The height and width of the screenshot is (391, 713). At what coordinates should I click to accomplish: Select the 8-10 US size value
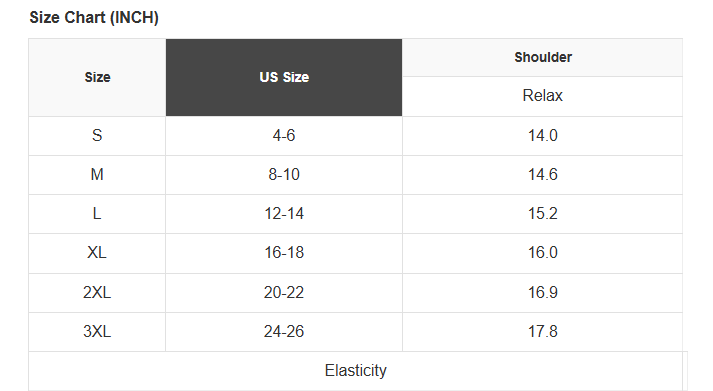click(x=284, y=175)
